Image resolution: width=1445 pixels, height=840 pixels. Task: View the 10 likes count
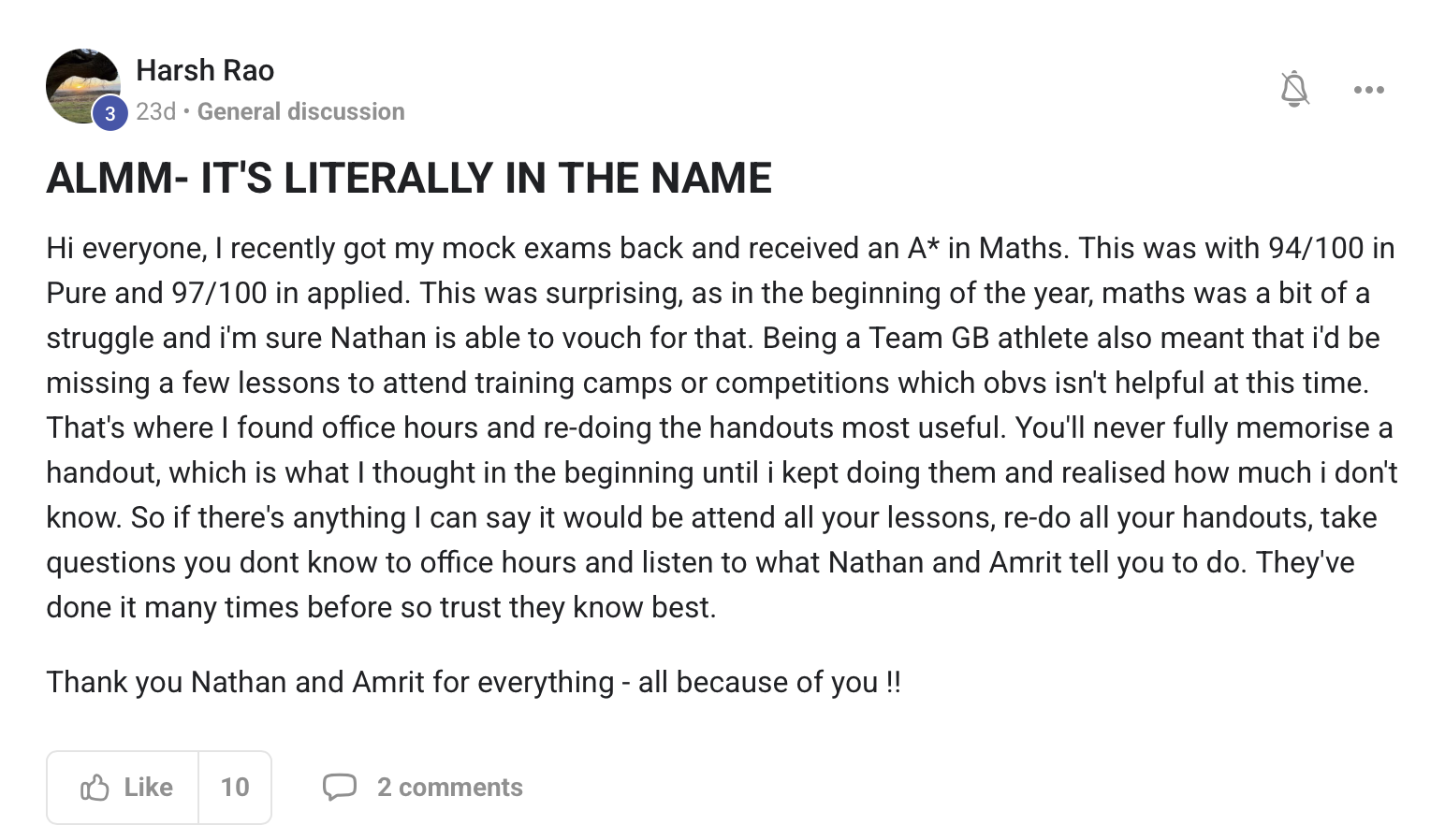[x=235, y=788]
